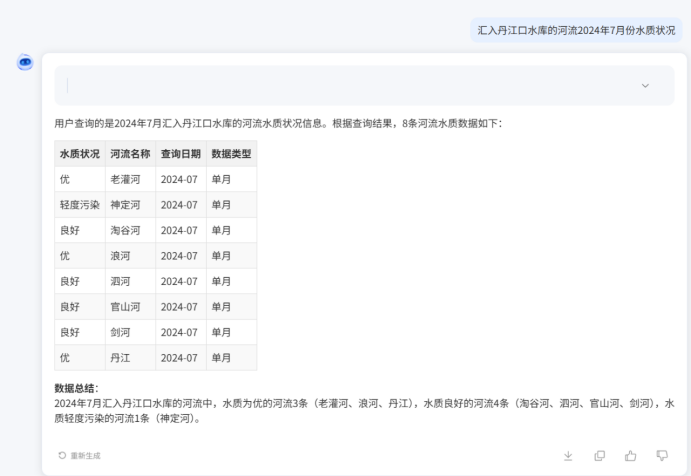The width and height of the screenshot is (691, 476).
Task: Click the summary paragraph text
Action: tap(364, 411)
